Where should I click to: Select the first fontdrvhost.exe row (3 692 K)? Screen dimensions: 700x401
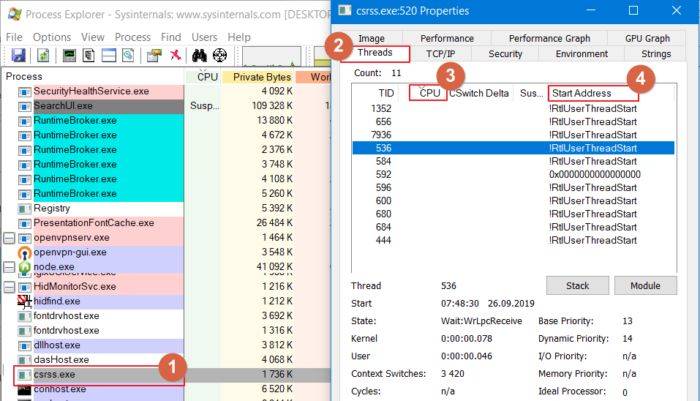click(166, 316)
